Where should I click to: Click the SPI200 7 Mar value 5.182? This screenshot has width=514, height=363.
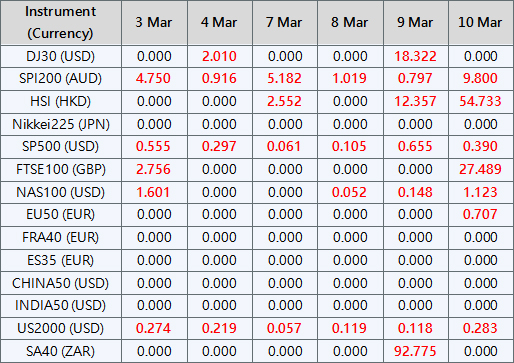(284, 79)
